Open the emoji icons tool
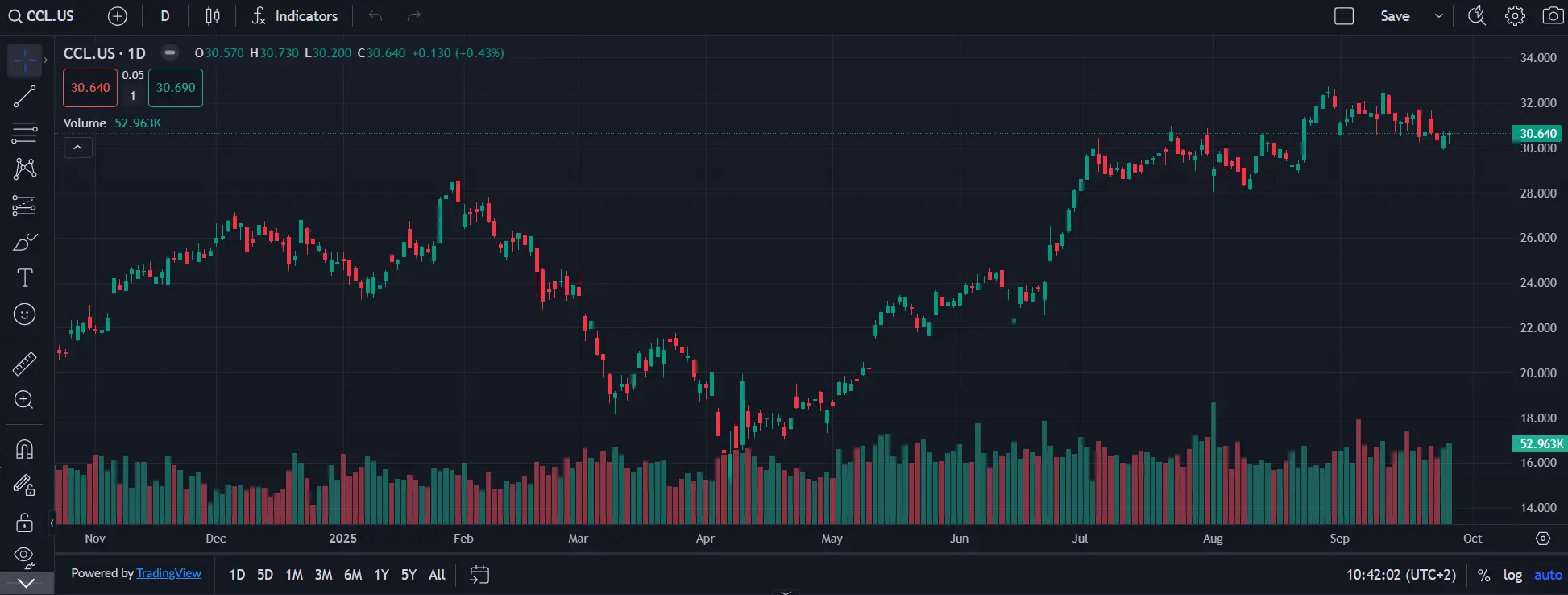This screenshot has height=595, width=1568. pos(24,314)
